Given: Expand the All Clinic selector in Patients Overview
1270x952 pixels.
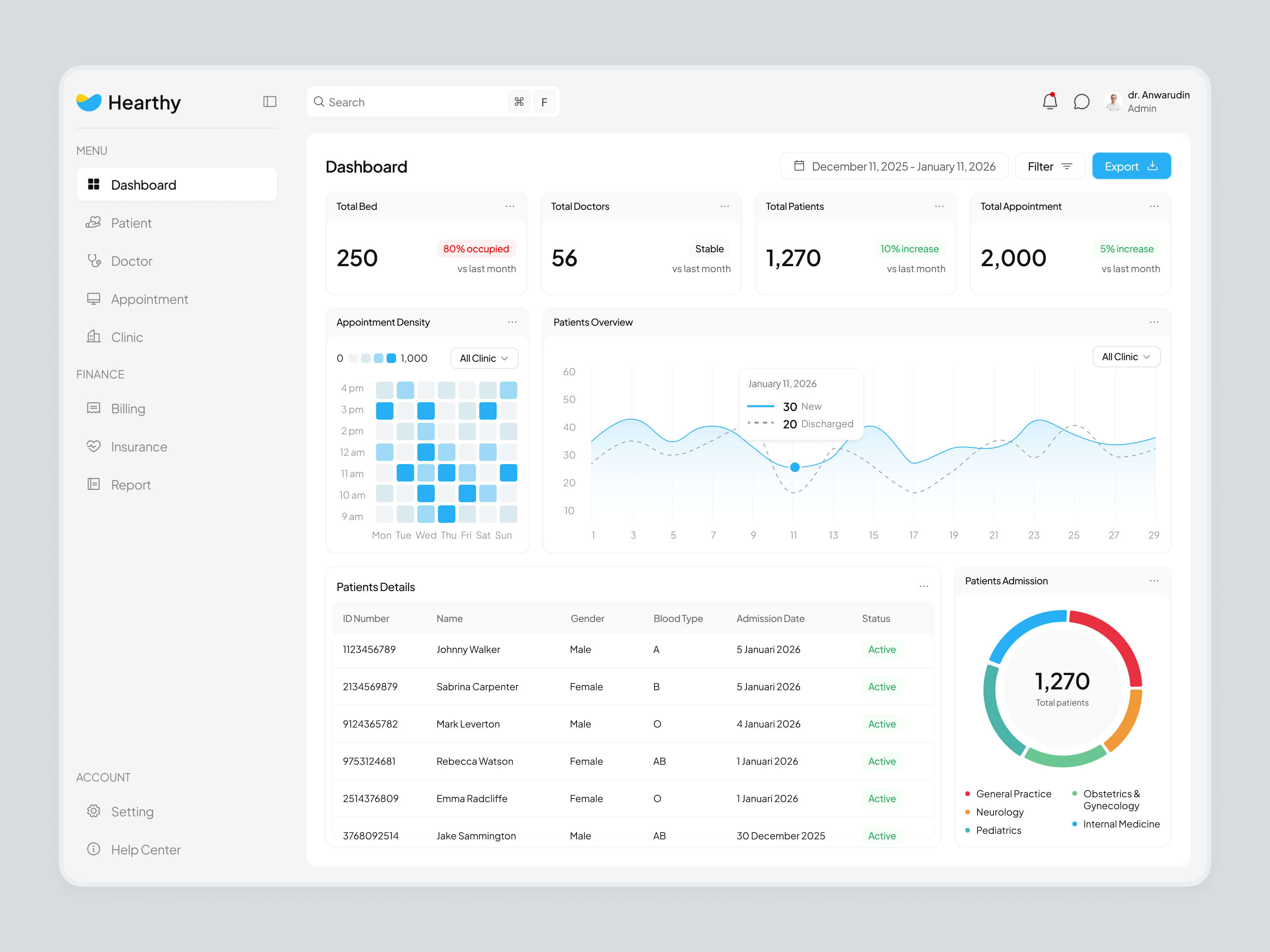Looking at the screenshot, I should click(1126, 356).
